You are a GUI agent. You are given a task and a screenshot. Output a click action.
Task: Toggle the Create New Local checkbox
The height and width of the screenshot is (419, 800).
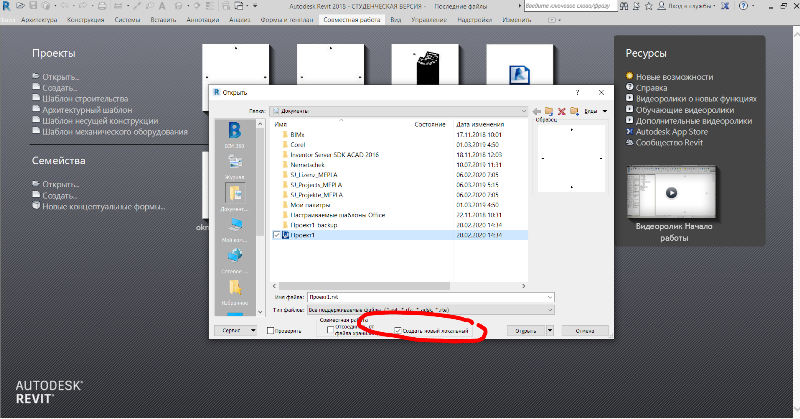coord(398,331)
